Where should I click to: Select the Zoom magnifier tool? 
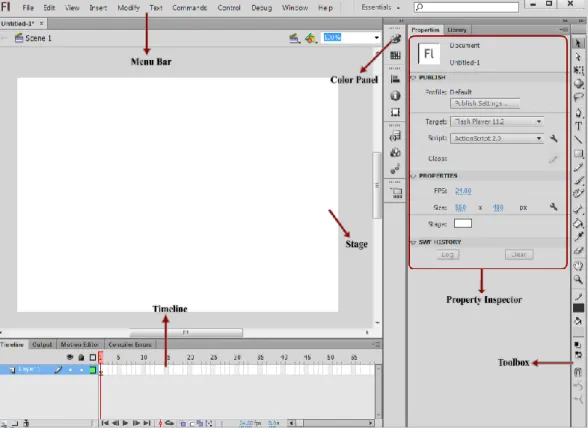[578, 279]
